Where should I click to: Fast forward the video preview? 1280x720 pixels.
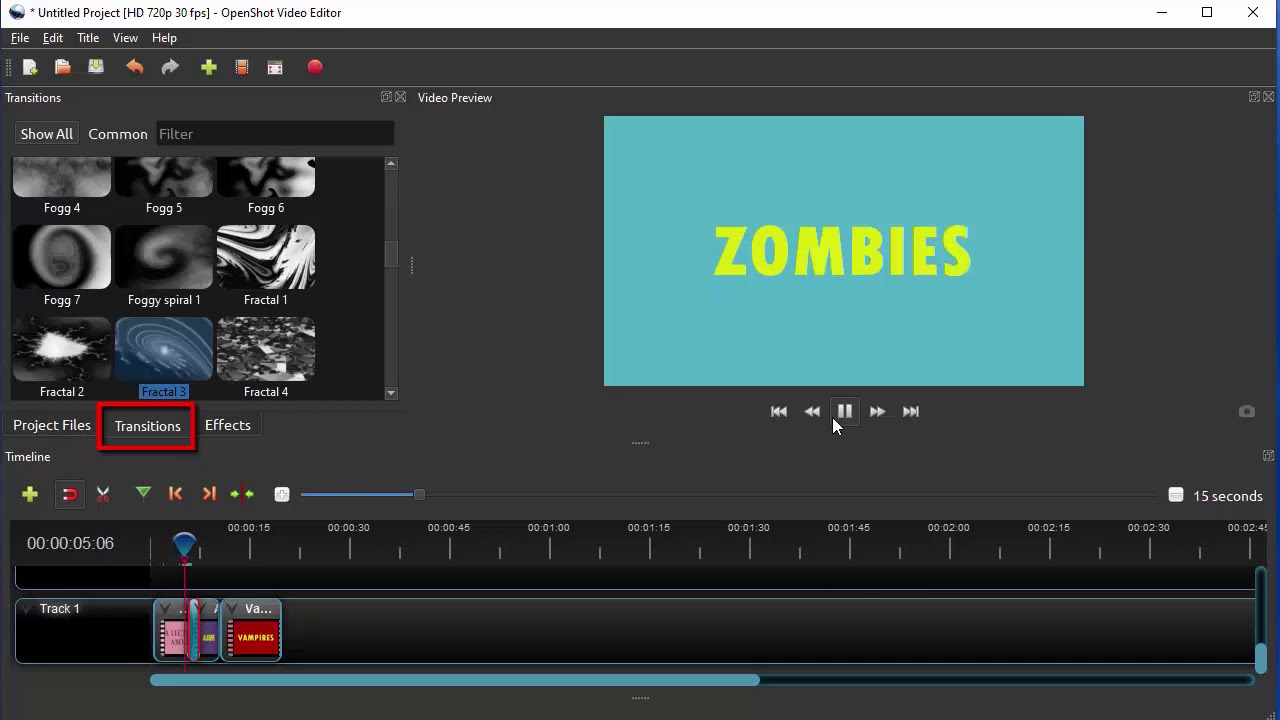click(877, 411)
